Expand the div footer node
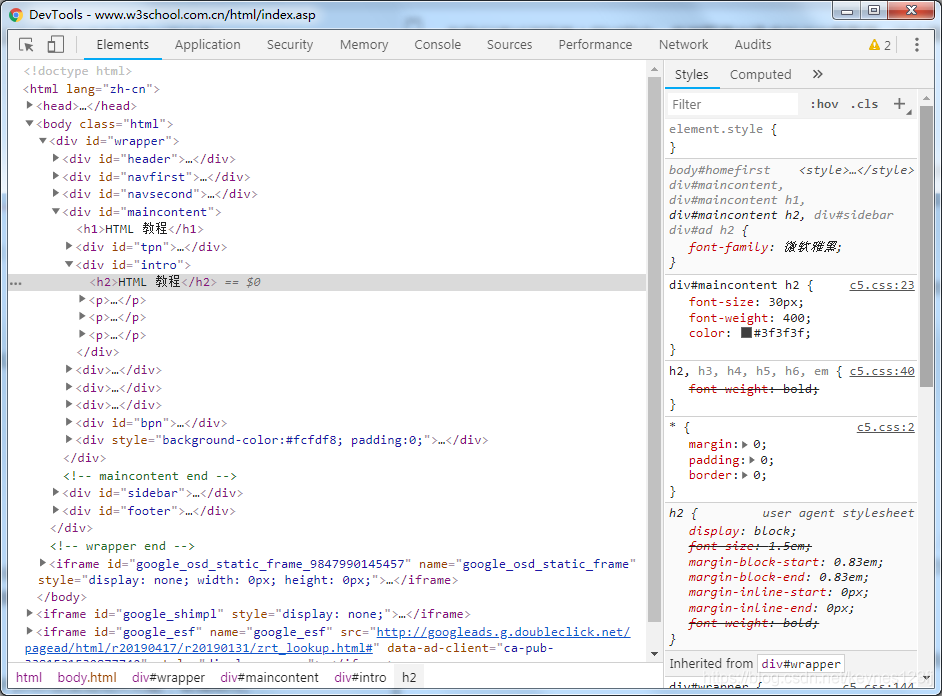Image resolution: width=942 pixels, height=696 pixels. (x=56, y=510)
